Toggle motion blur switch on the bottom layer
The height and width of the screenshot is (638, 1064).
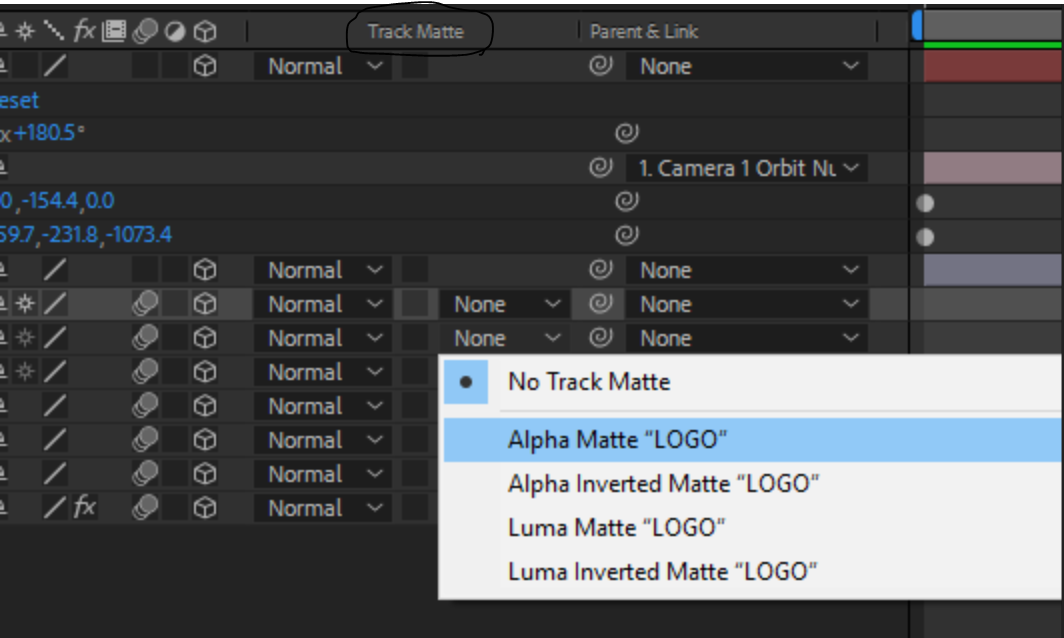point(145,508)
